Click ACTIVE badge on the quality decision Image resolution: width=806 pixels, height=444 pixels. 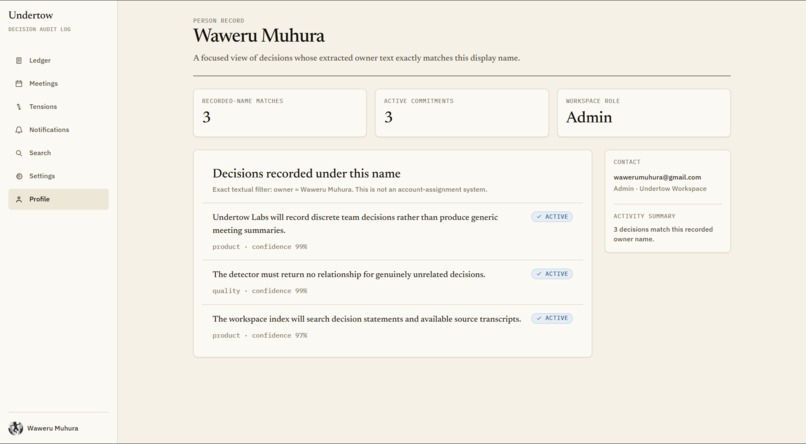552,274
